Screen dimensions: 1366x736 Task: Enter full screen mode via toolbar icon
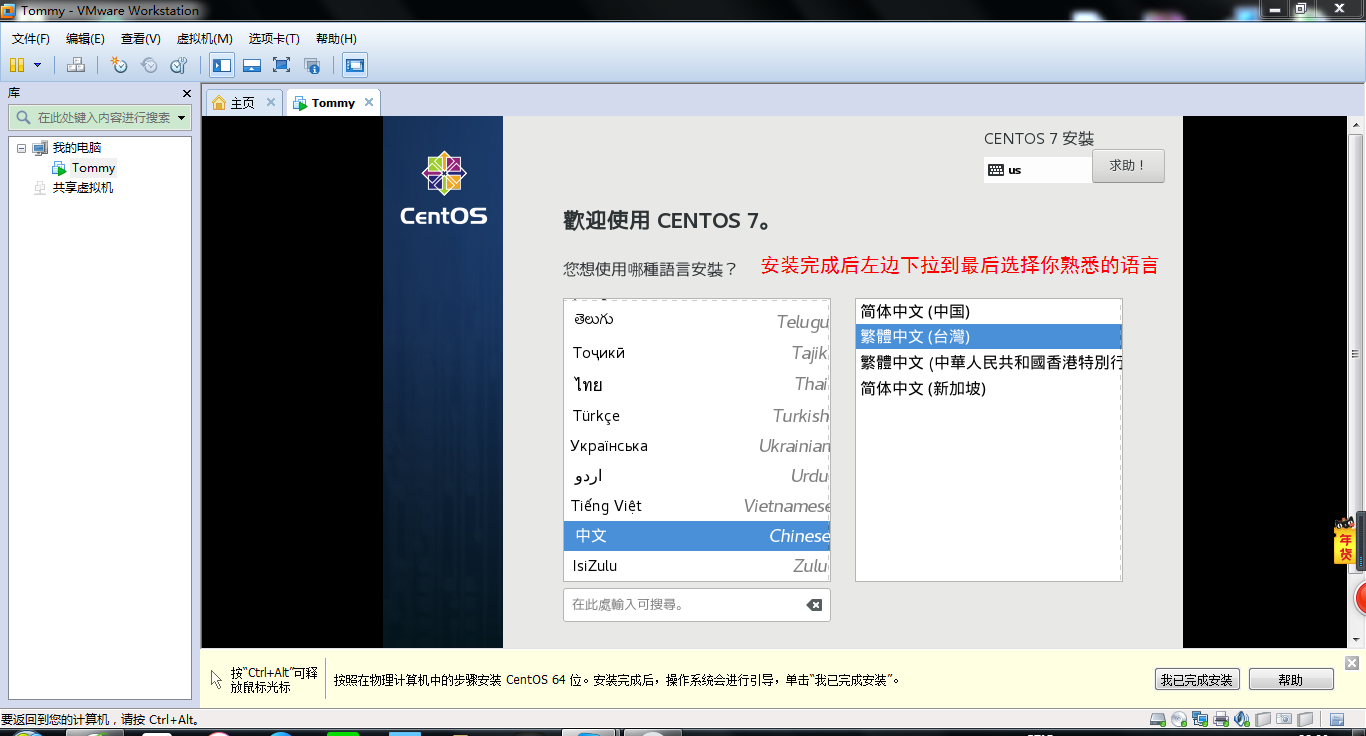pos(282,66)
